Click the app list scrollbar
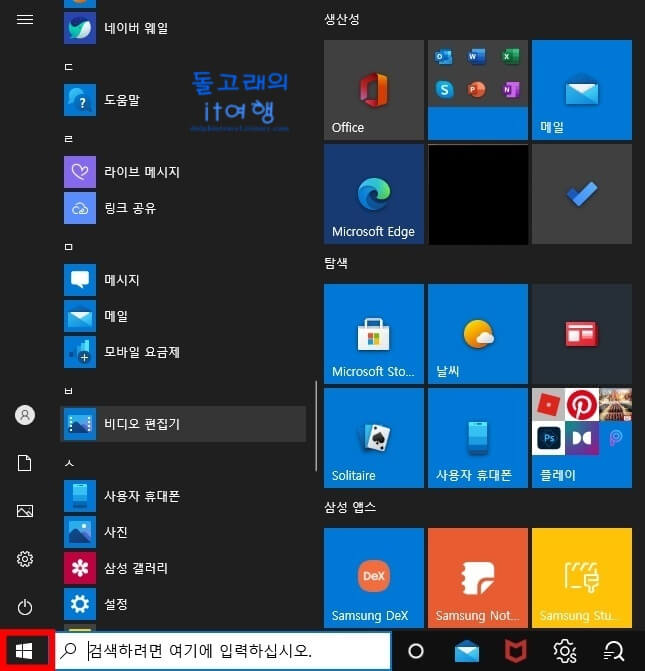 [316, 426]
